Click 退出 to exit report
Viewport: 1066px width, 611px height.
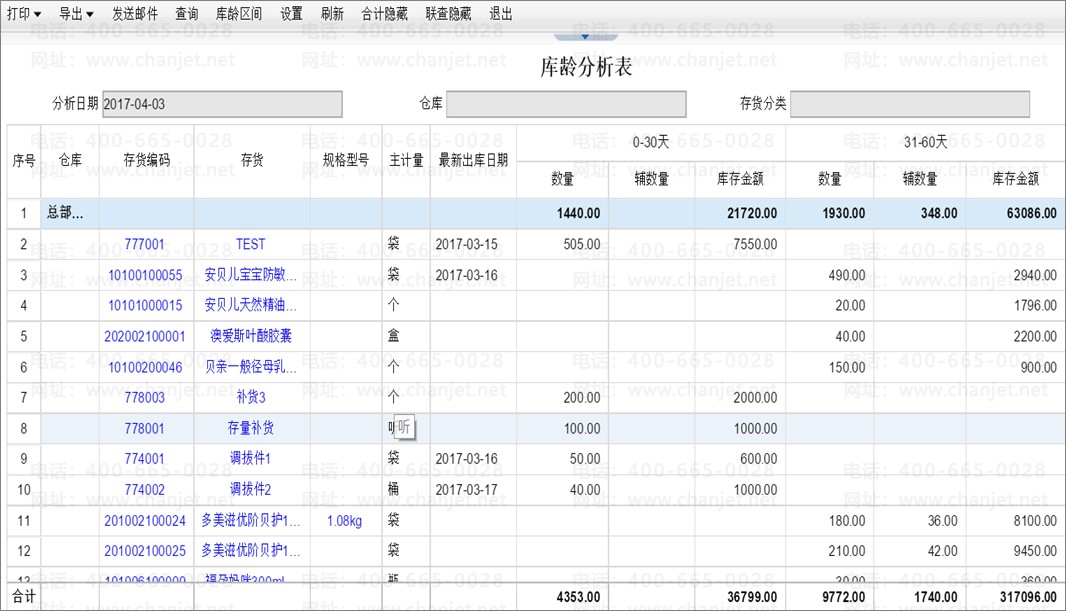(501, 14)
